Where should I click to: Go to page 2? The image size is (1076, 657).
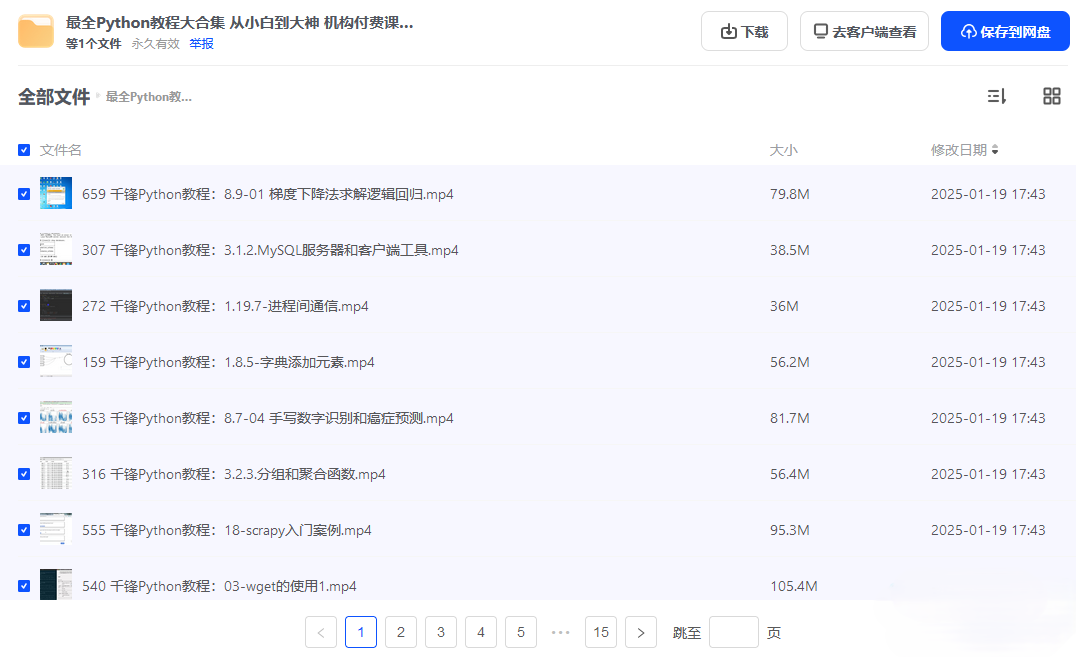coord(401,632)
